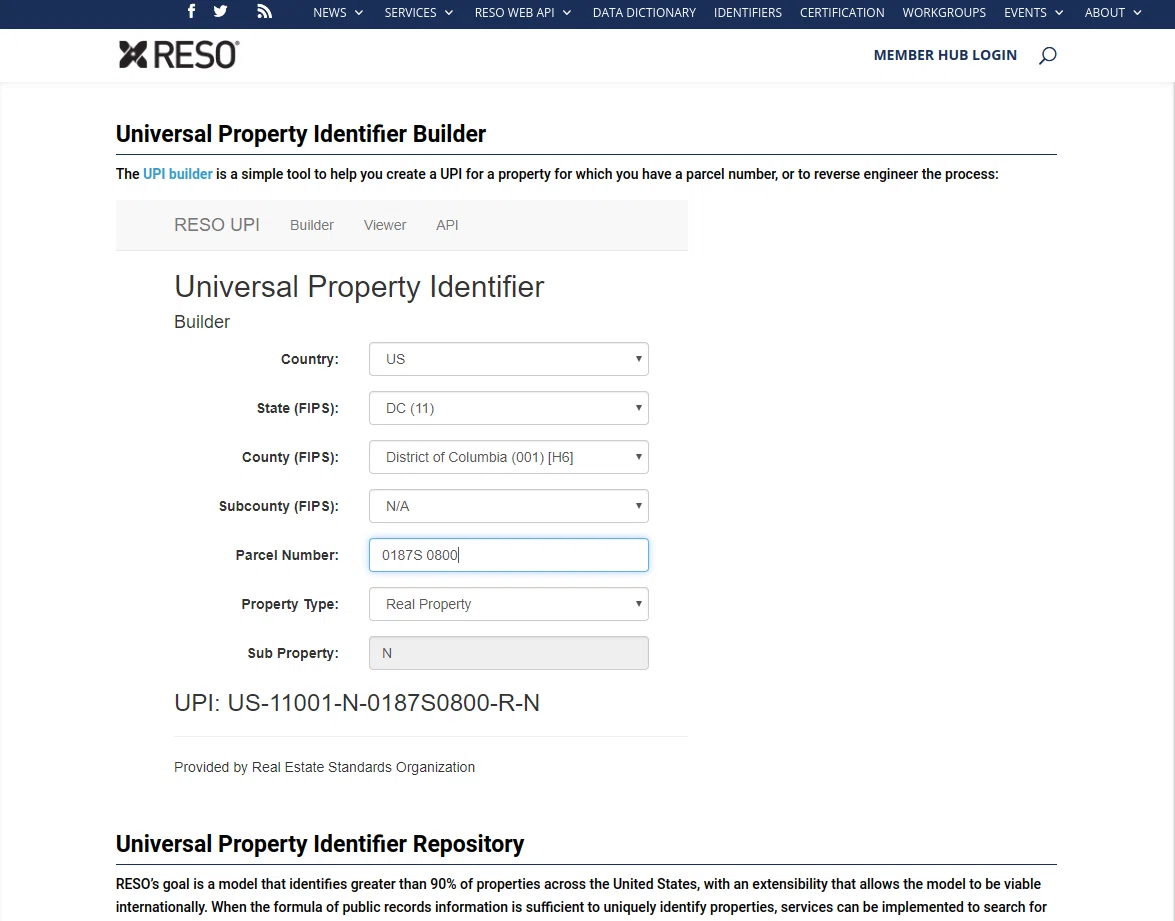This screenshot has height=921, width=1175.
Task: Click the 'County (FIPS):' label
Action: (x=290, y=457)
